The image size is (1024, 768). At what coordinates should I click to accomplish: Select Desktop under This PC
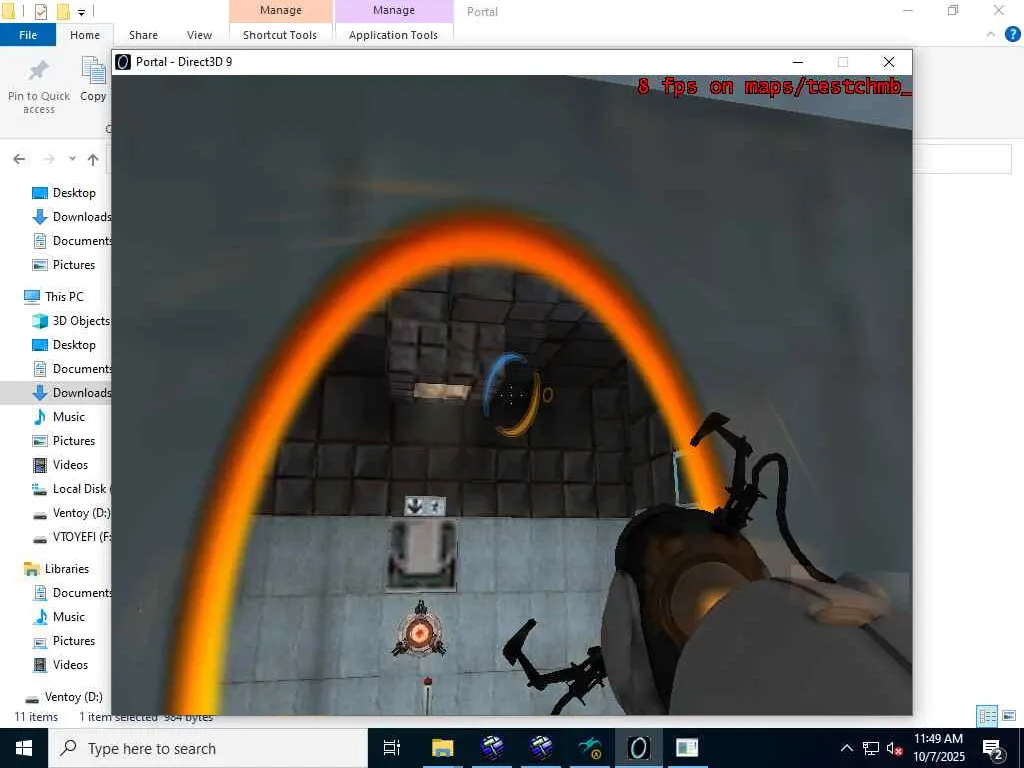pos(64,345)
